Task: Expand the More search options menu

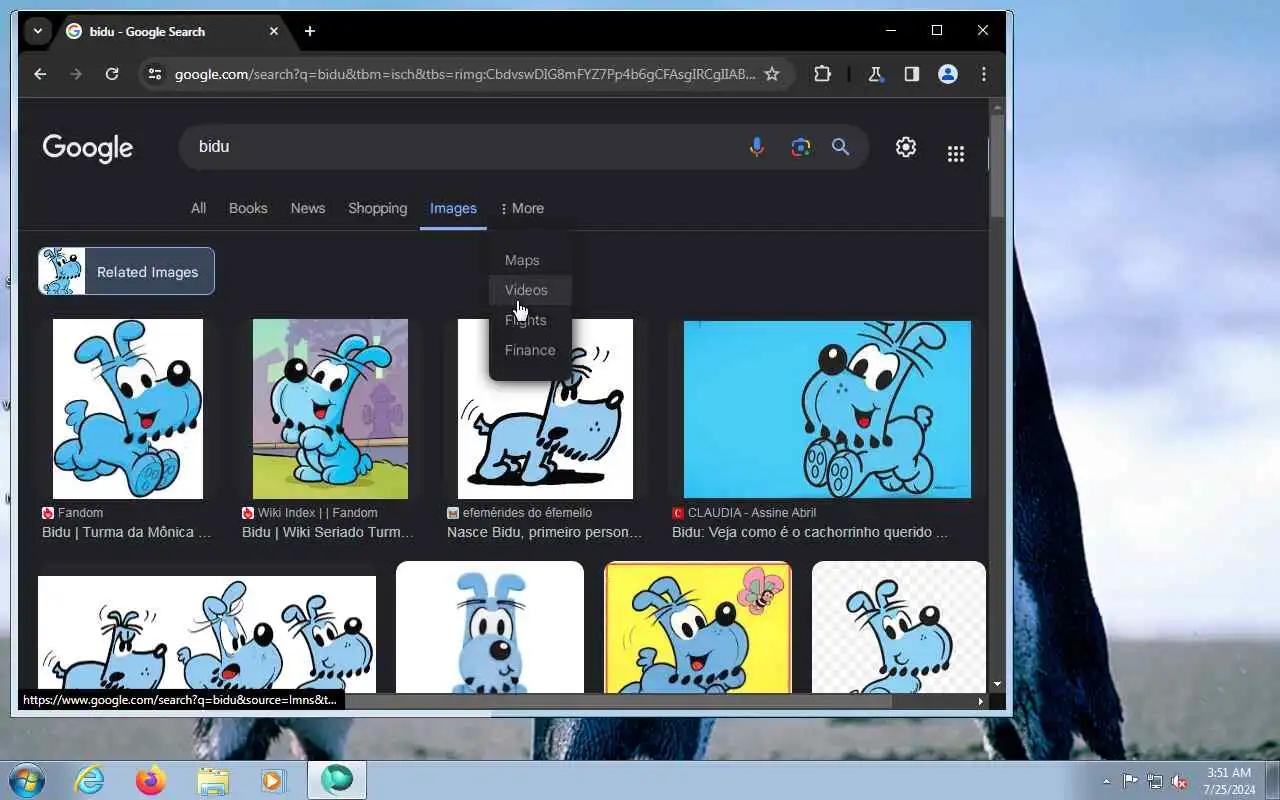Action: click(522, 208)
